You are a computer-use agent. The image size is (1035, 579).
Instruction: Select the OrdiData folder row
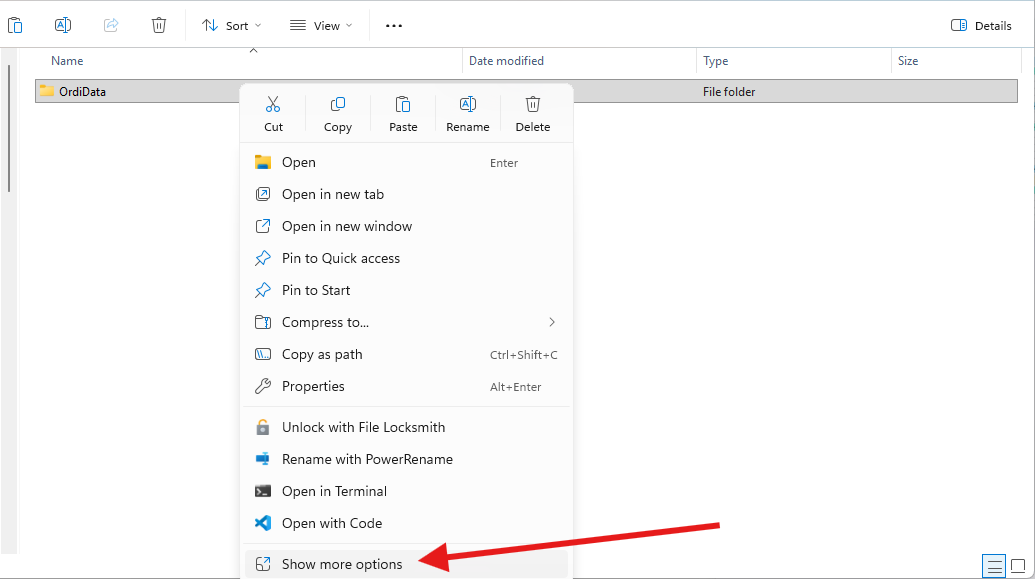coord(526,91)
